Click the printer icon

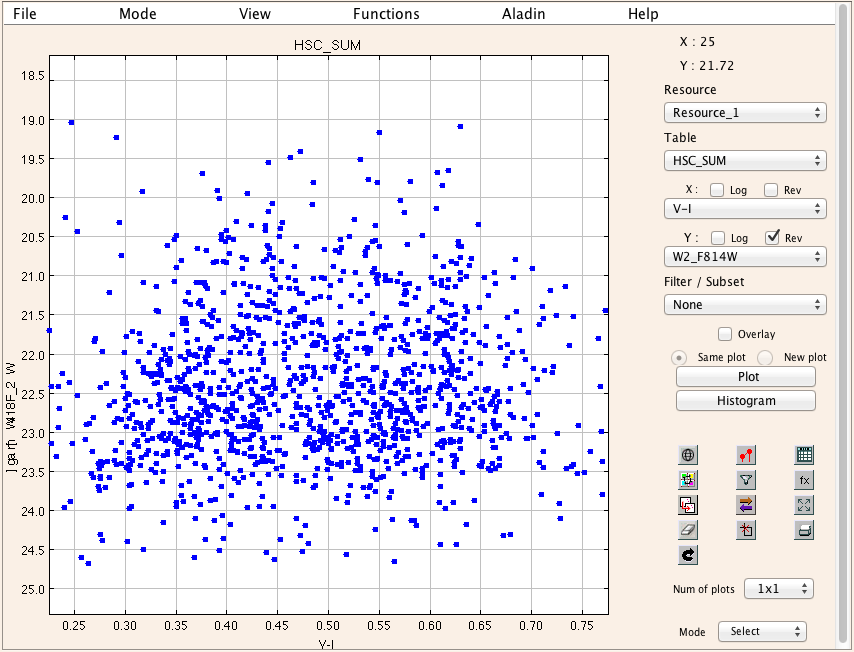click(804, 530)
